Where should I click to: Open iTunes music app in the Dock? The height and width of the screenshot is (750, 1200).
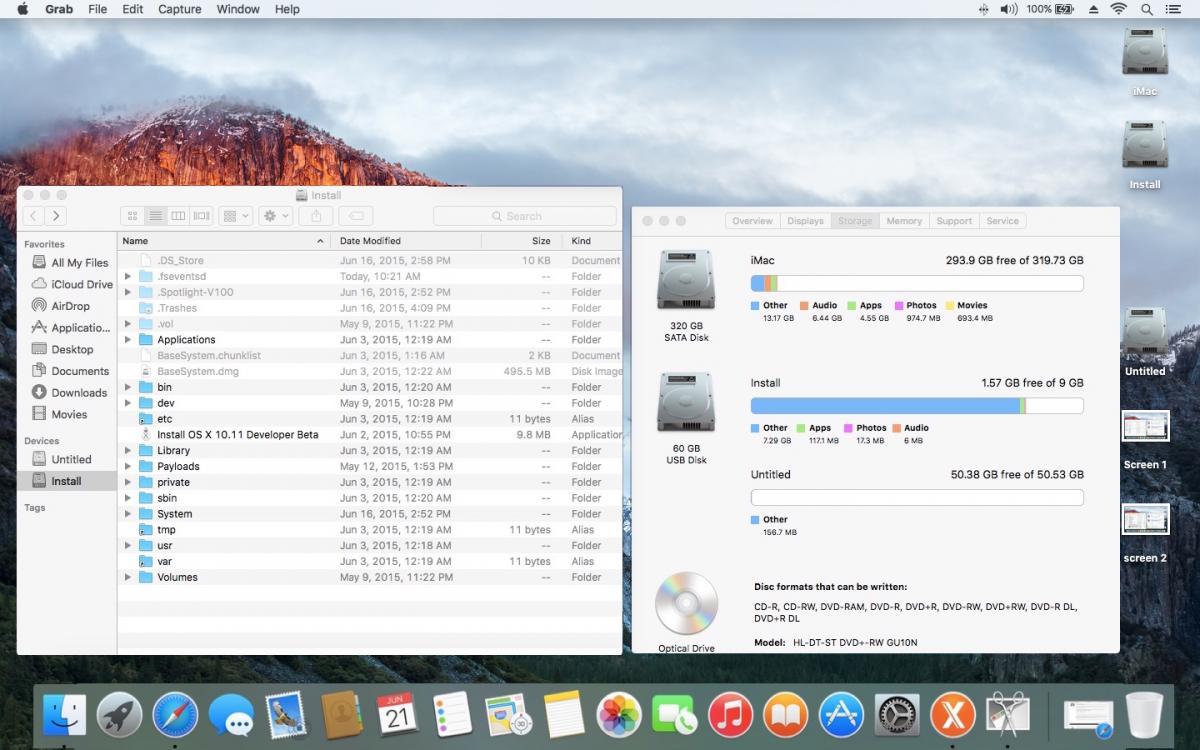pyautogui.click(x=730, y=715)
